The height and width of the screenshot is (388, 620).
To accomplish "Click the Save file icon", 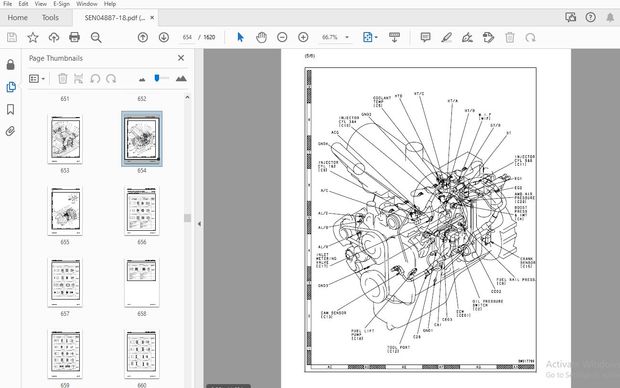I will pyautogui.click(x=12, y=37).
